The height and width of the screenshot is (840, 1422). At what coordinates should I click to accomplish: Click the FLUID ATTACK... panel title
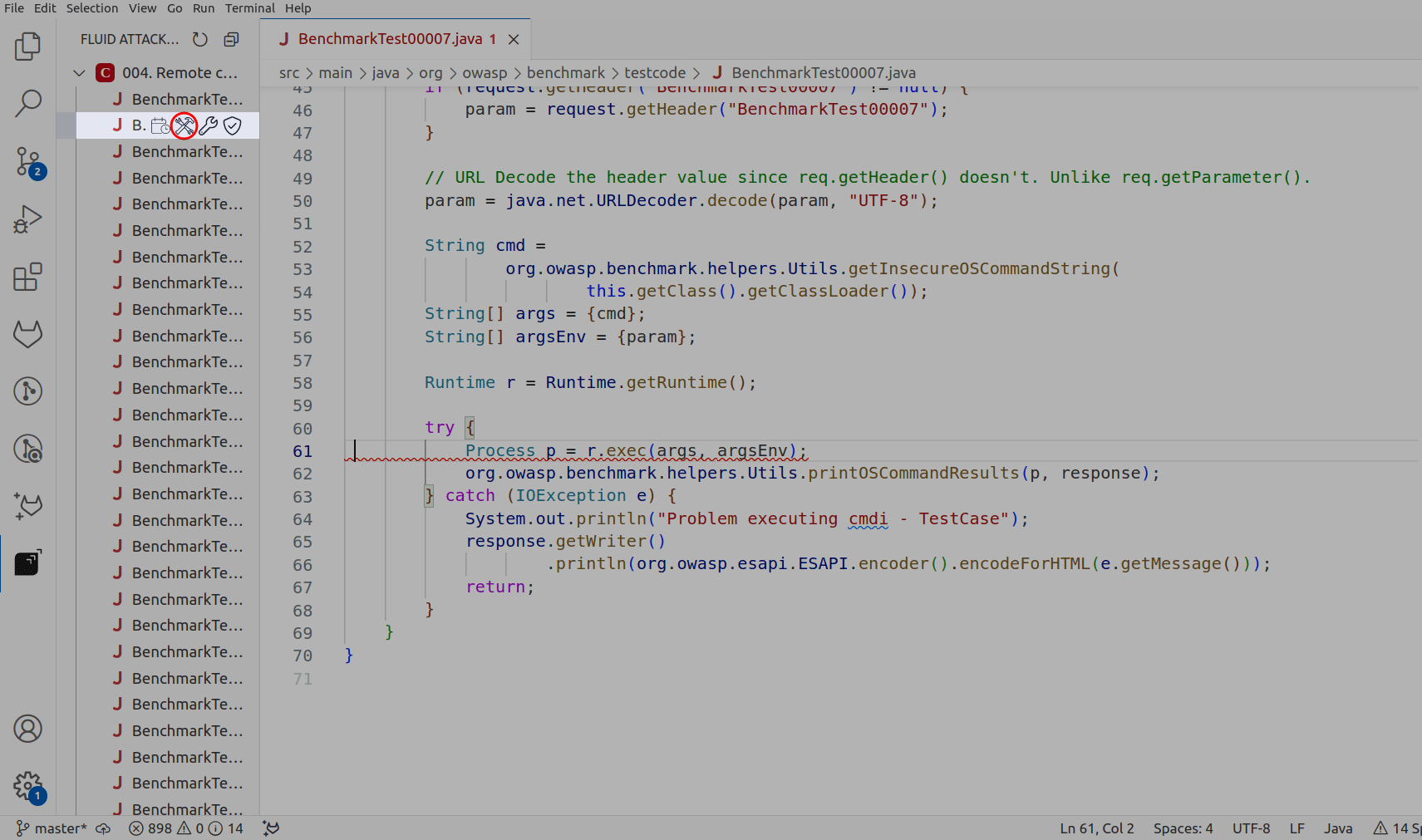point(130,39)
